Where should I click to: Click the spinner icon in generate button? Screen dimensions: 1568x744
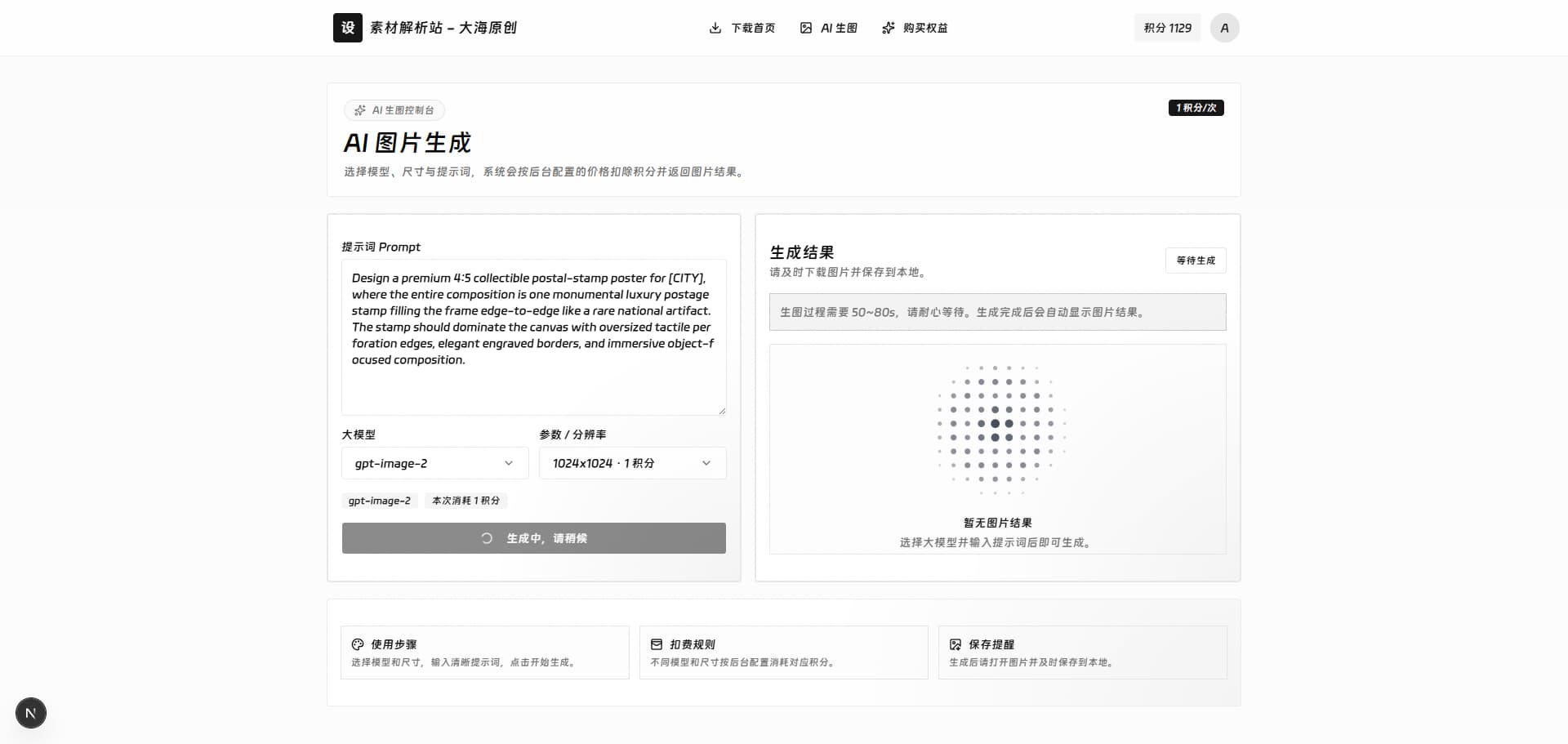coord(487,538)
